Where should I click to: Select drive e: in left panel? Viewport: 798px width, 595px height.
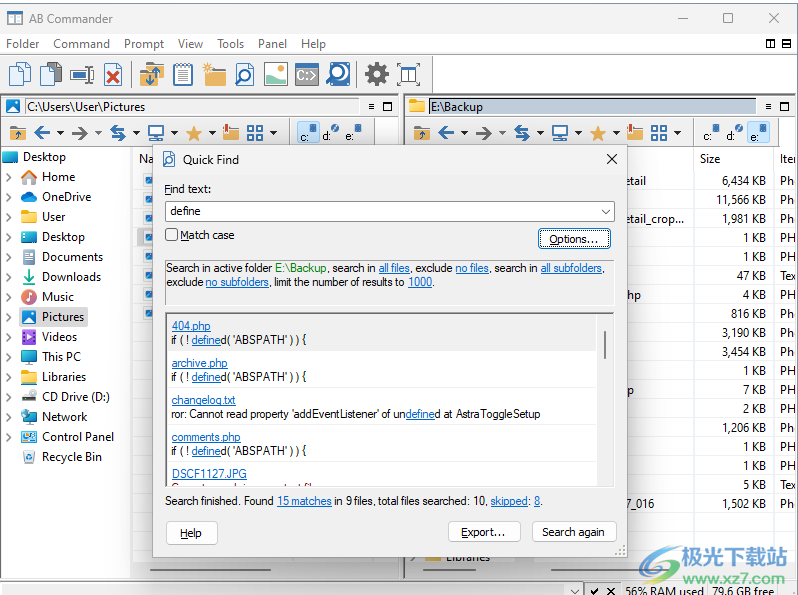coord(353,132)
